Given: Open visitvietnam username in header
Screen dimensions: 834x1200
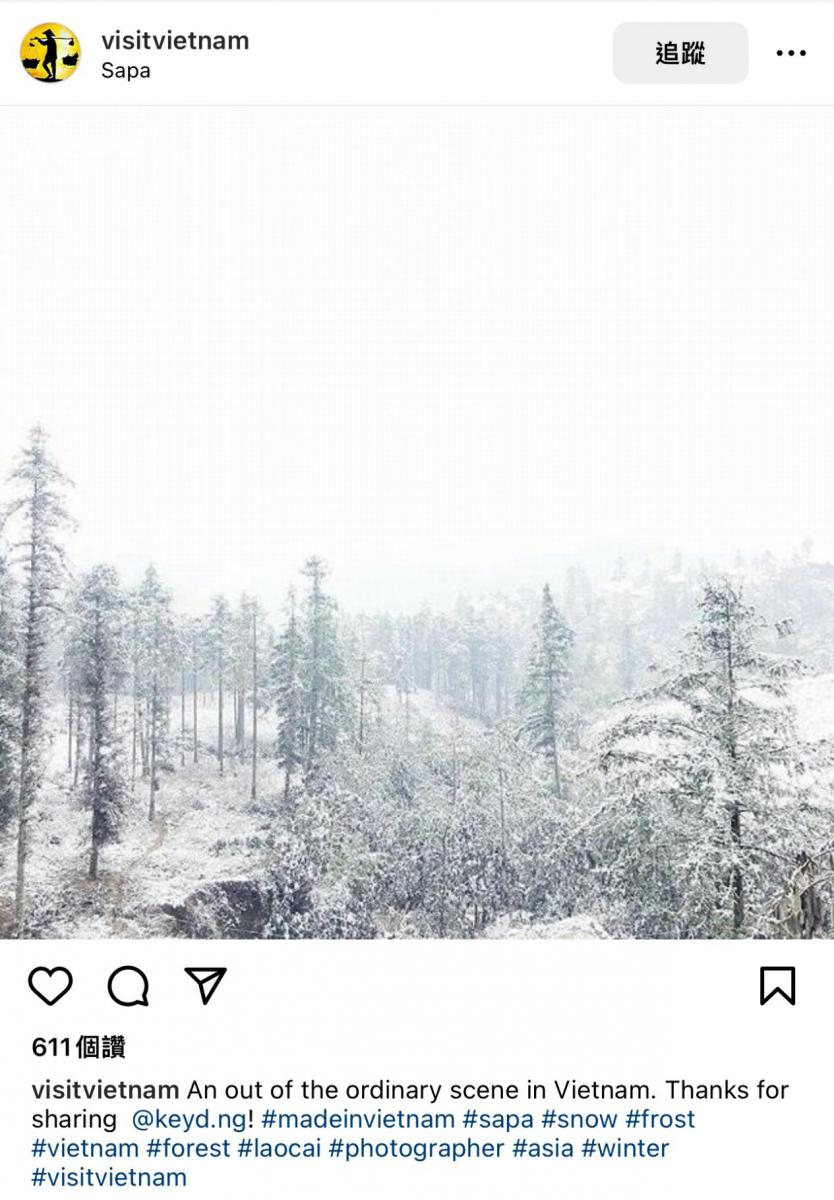Looking at the screenshot, I should (x=175, y=40).
